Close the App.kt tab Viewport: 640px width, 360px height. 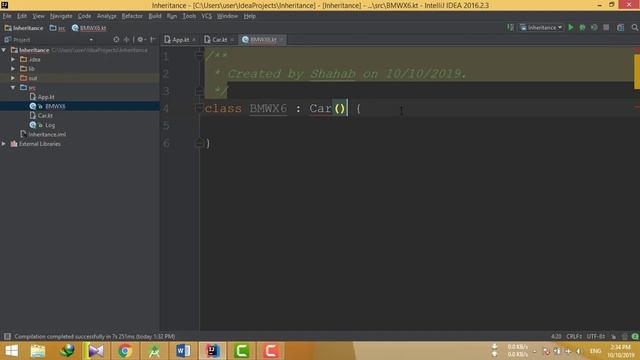pos(194,40)
